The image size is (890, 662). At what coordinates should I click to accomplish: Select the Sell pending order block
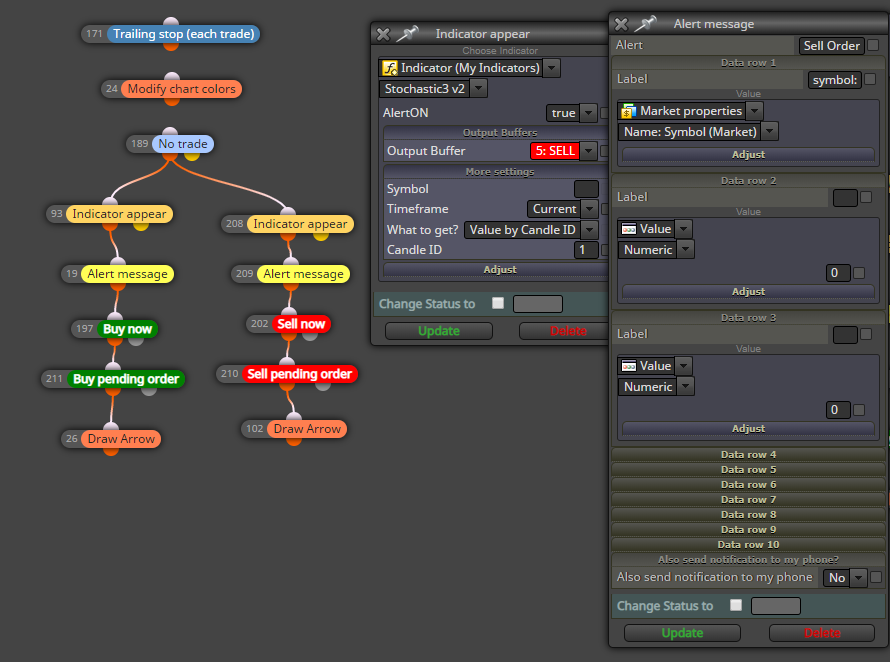(300, 374)
